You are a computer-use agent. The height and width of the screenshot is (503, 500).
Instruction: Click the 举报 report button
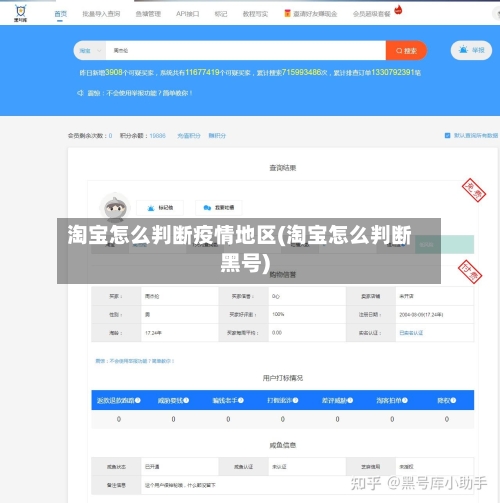click(x=471, y=50)
